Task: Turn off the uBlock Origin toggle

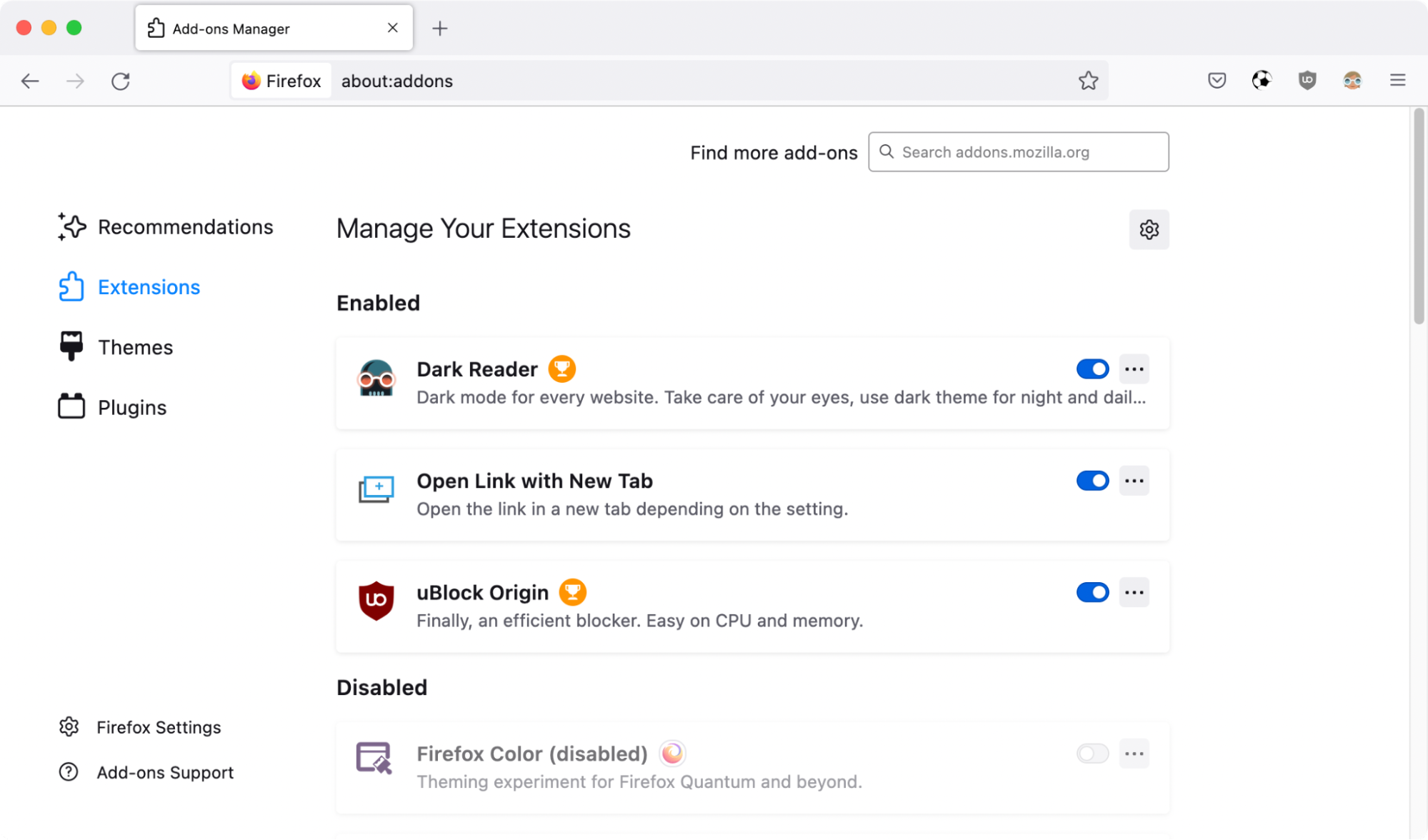Action: pyautogui.click(x=1092, y=592)
